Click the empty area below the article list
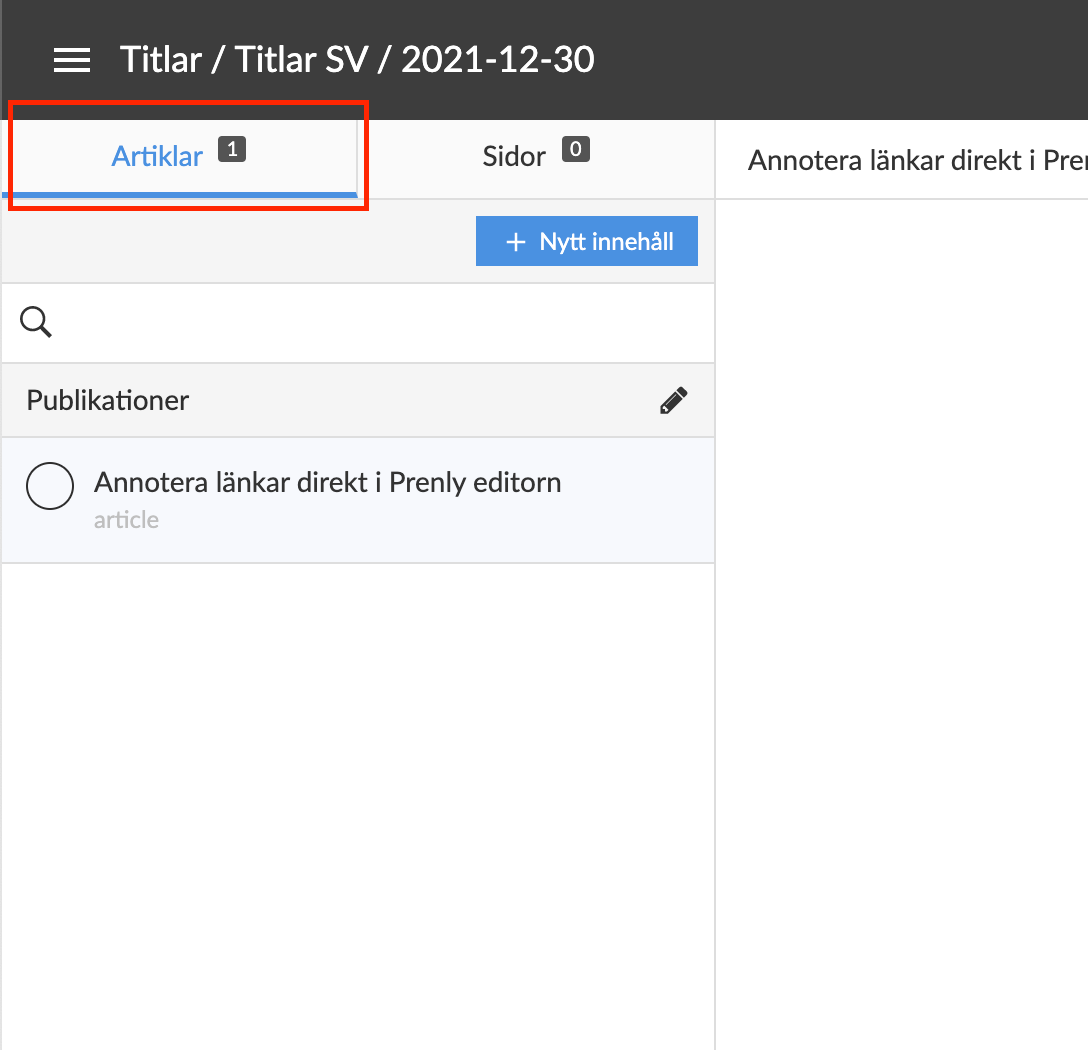Screen dimensions: 1088x1050 click(x=358, y=800)
